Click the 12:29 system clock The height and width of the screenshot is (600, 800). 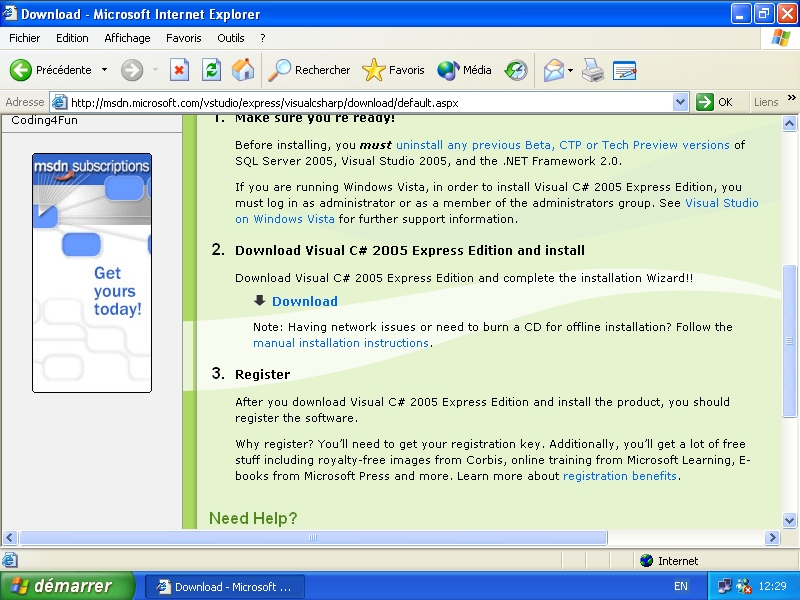pyautogui.click(x=772, y=586)
